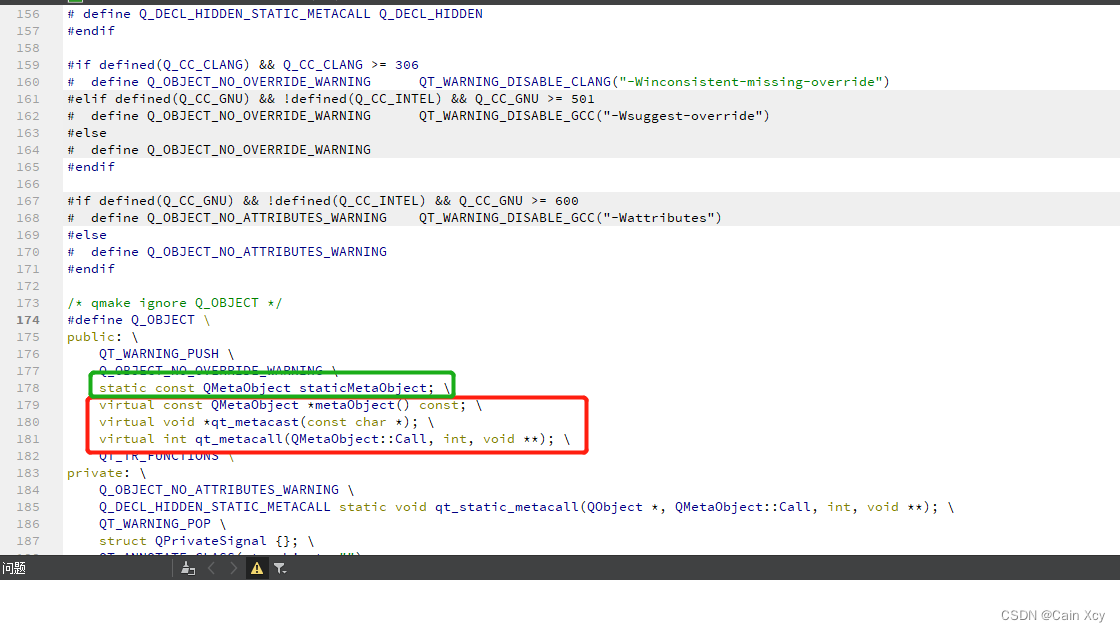Image resolution: width=1120 pixels, height=632 pixels.
Task: Click 'QT_WARNING_PUSH' on line 176
Action: click(x=159, y=353)
